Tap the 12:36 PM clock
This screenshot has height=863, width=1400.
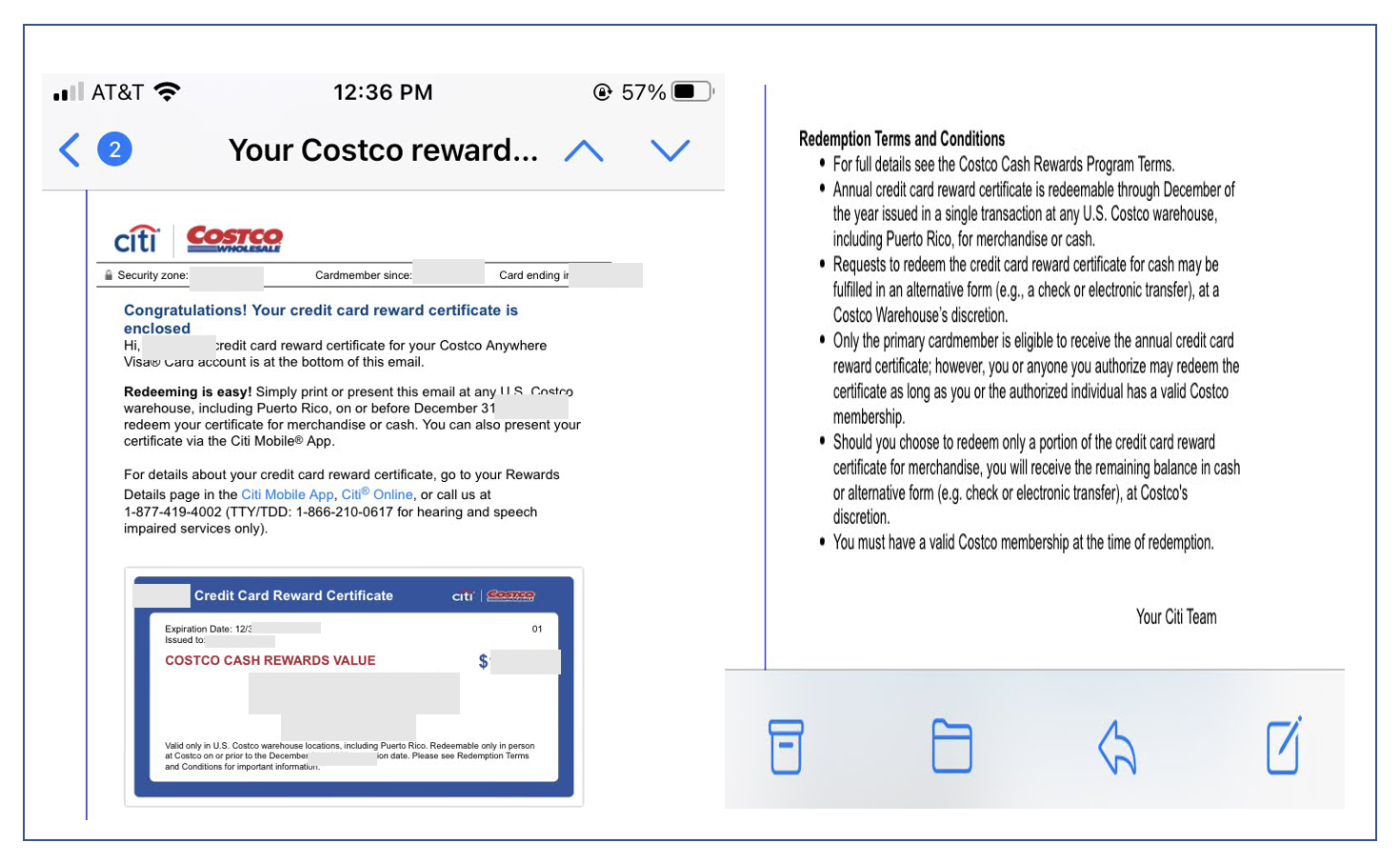click(x=383, y=92)
